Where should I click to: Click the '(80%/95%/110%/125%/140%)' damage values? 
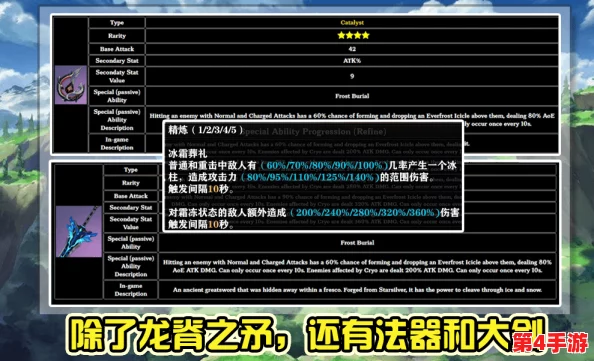pyautogui.click(x=310, y=177)
